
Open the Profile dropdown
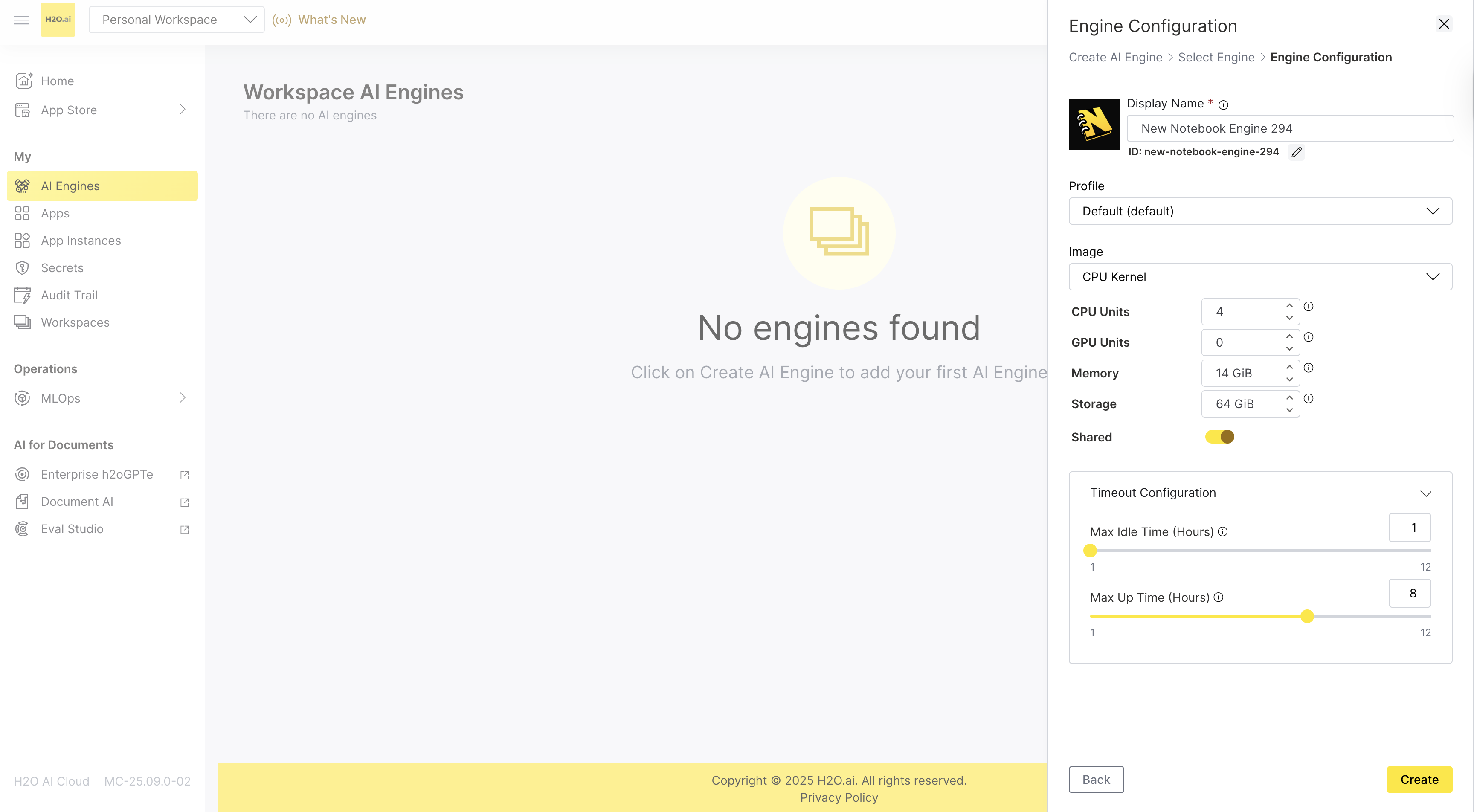click(x=1259, y=211)
